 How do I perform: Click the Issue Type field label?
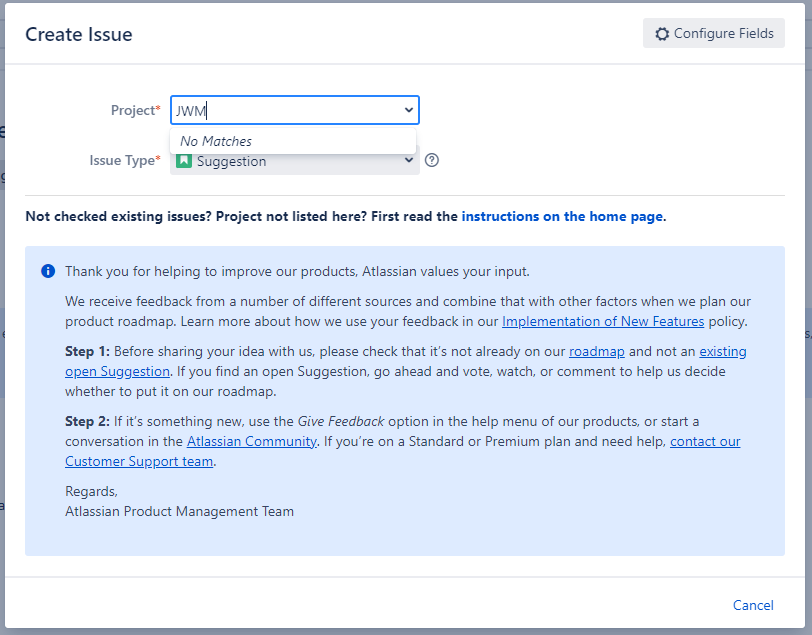pos(125,161)
